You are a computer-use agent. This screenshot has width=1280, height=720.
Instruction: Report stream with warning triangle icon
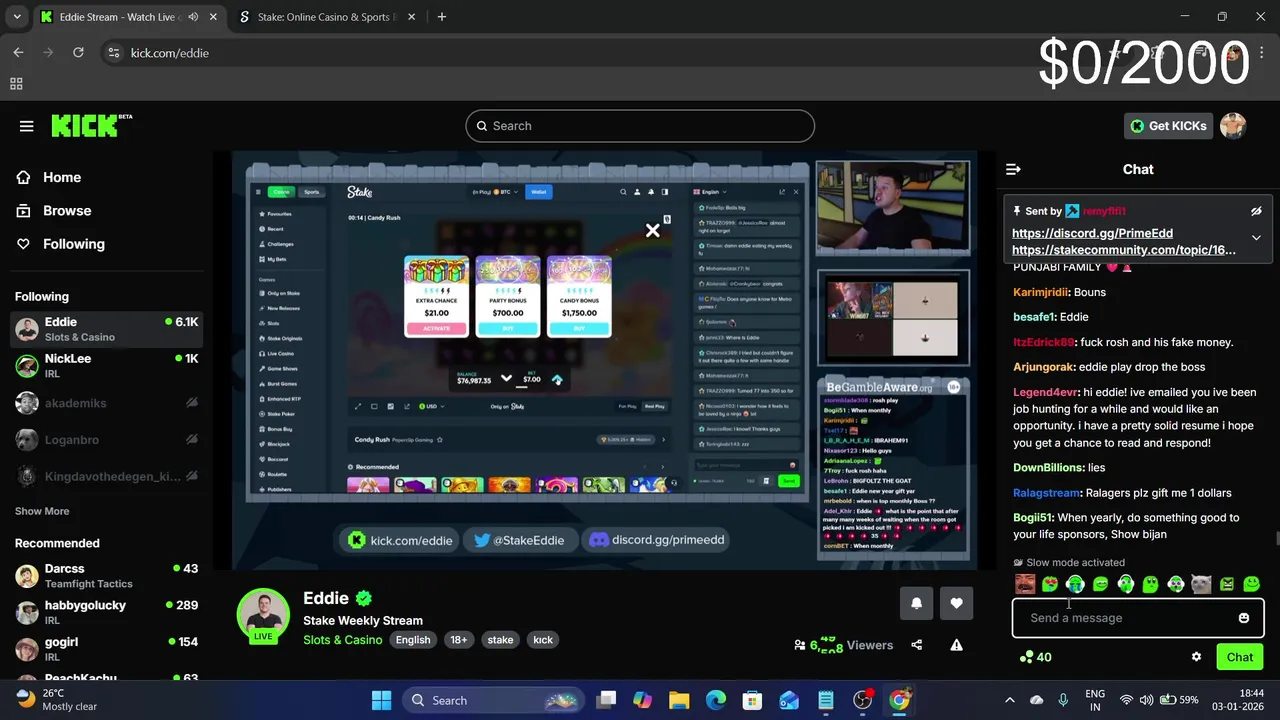coord(956,645)
